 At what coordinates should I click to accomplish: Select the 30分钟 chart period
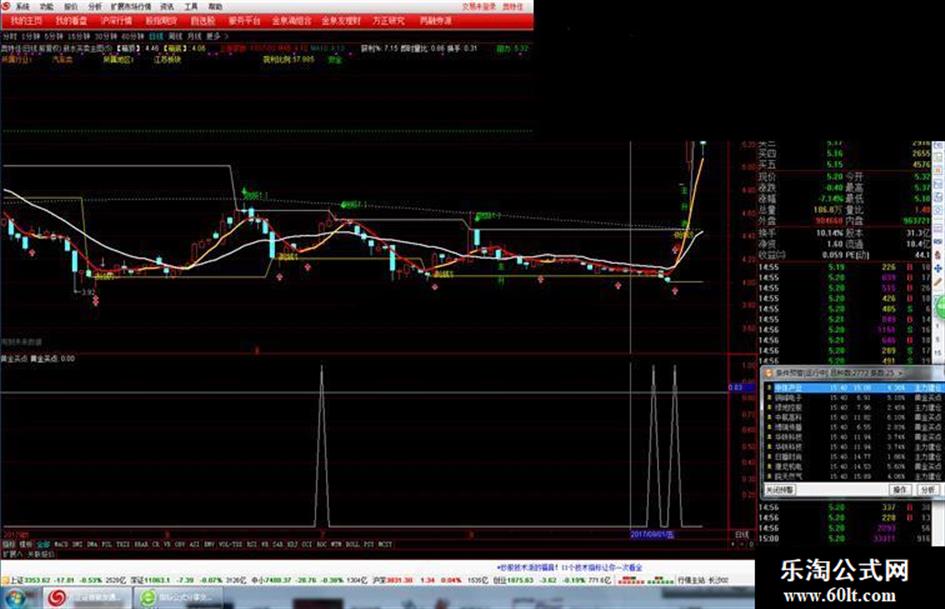tap(105, 36)
